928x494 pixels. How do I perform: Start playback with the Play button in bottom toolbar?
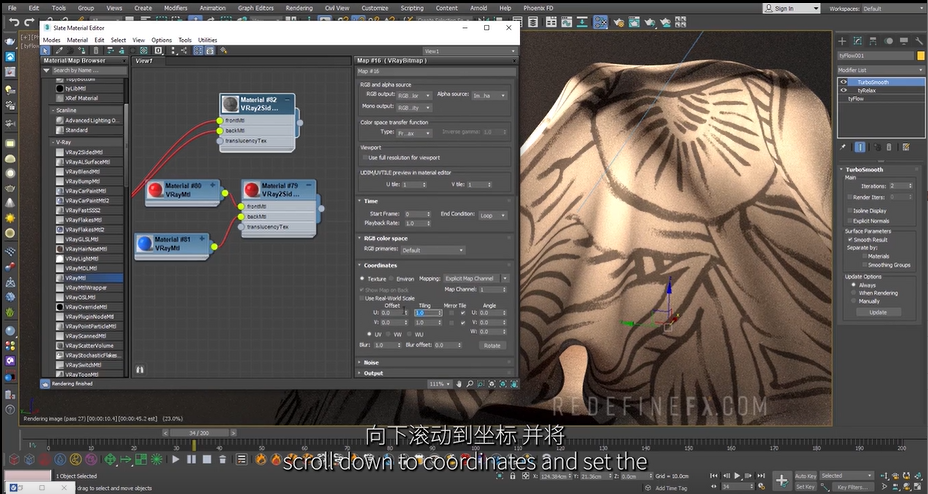click(x=176, y=459)
